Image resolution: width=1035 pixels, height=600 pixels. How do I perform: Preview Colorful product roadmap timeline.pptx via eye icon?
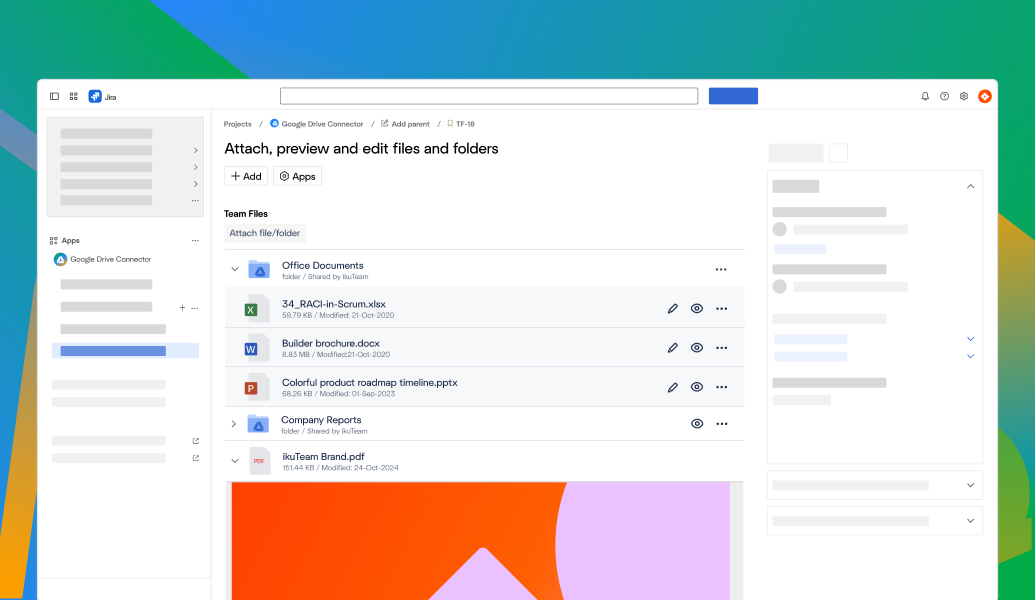[x=697, y=387]
